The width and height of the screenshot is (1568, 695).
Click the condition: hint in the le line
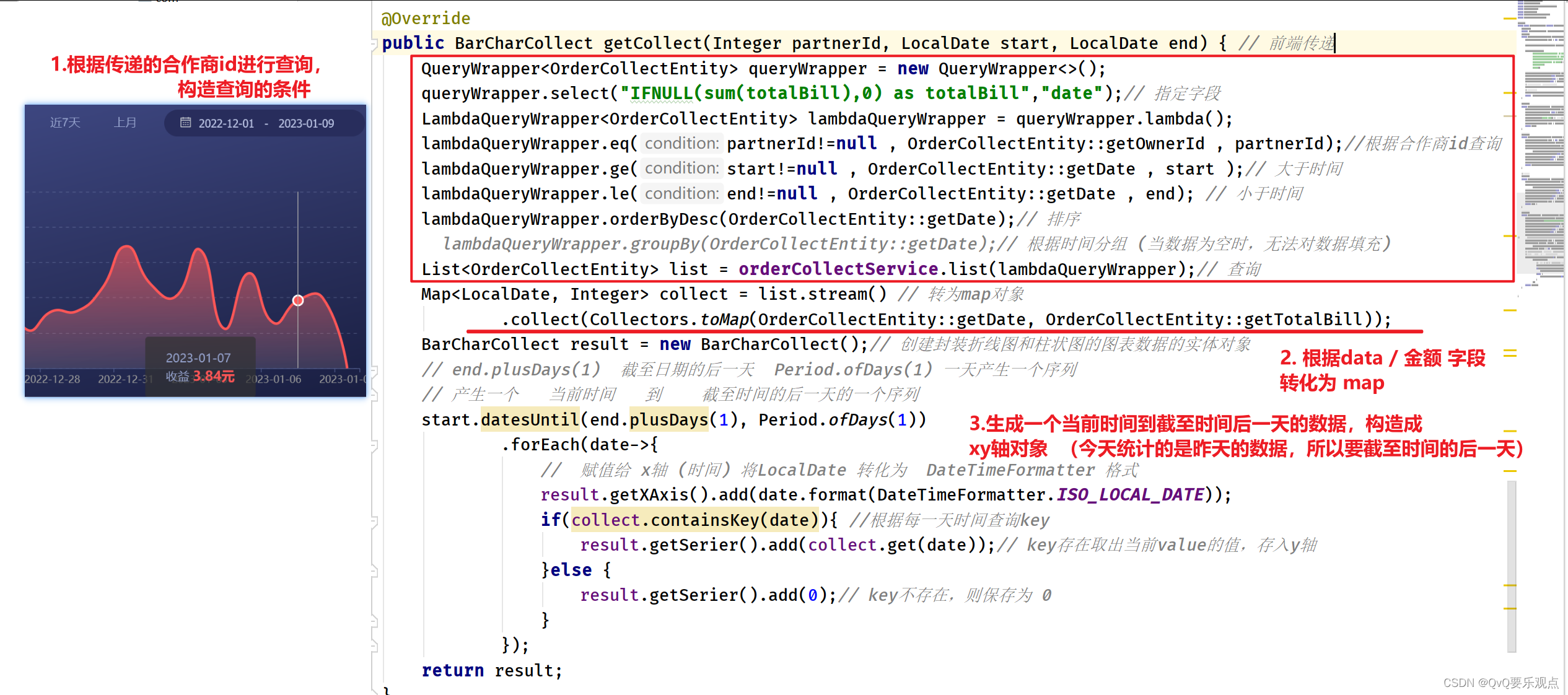pyautogui.click(x=681, y=194)
